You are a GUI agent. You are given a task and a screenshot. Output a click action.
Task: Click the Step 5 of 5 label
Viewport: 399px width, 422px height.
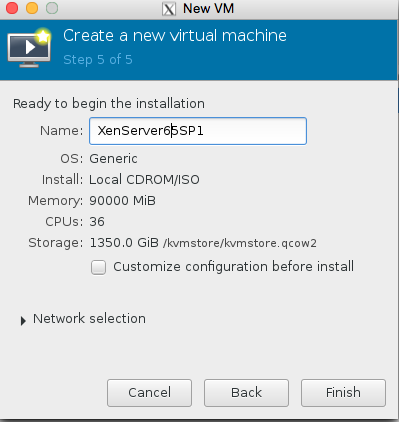tap(98, 60)
